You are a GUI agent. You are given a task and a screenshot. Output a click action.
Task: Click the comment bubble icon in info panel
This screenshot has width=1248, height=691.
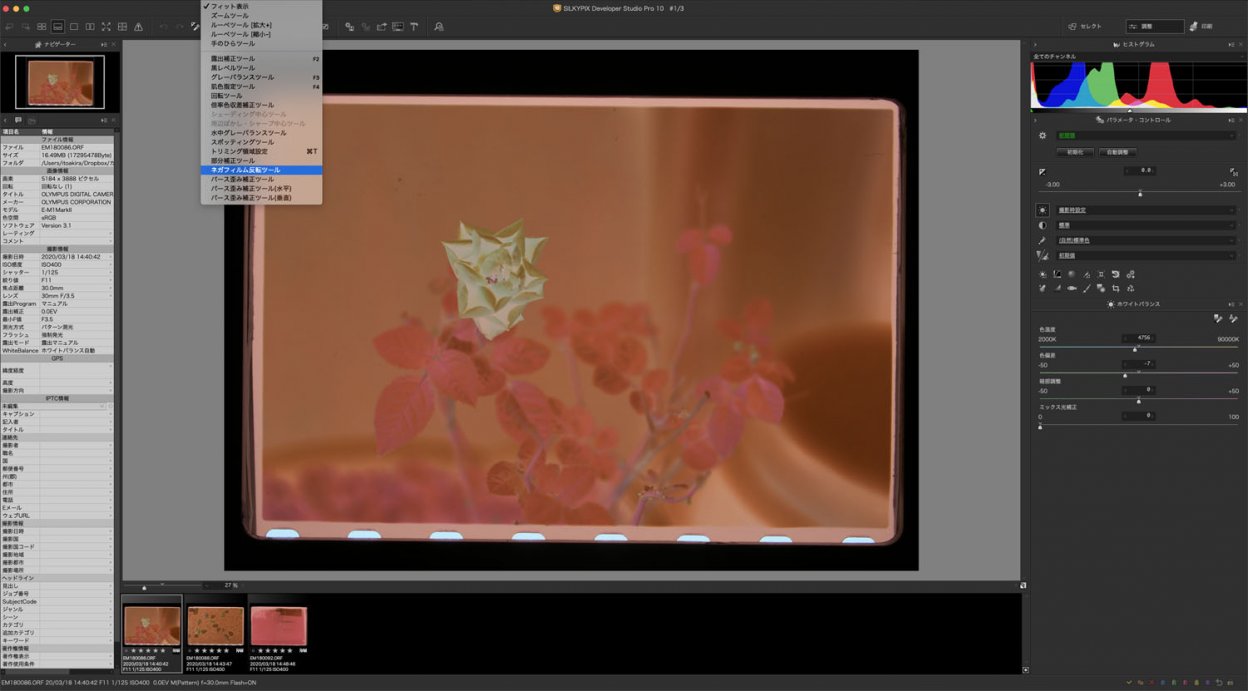[18, 120]
